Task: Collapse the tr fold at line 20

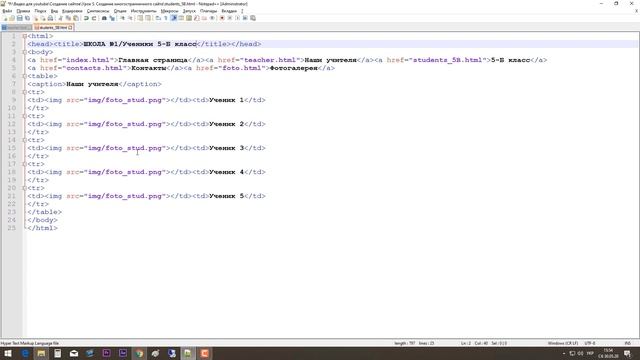Action: coord(24,188)
